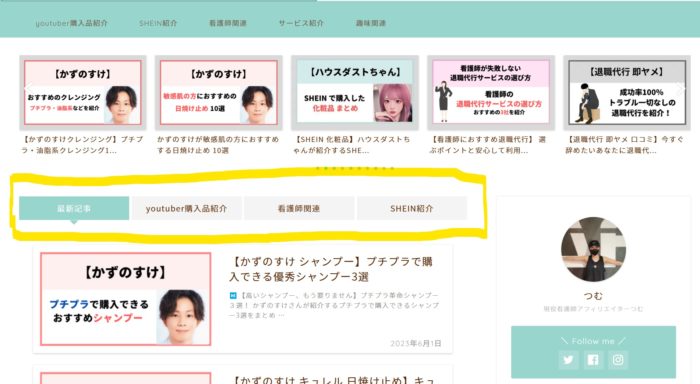700x384 pixels.
Task: Select the last carousel pagination dot
Action: click(392, 168)
